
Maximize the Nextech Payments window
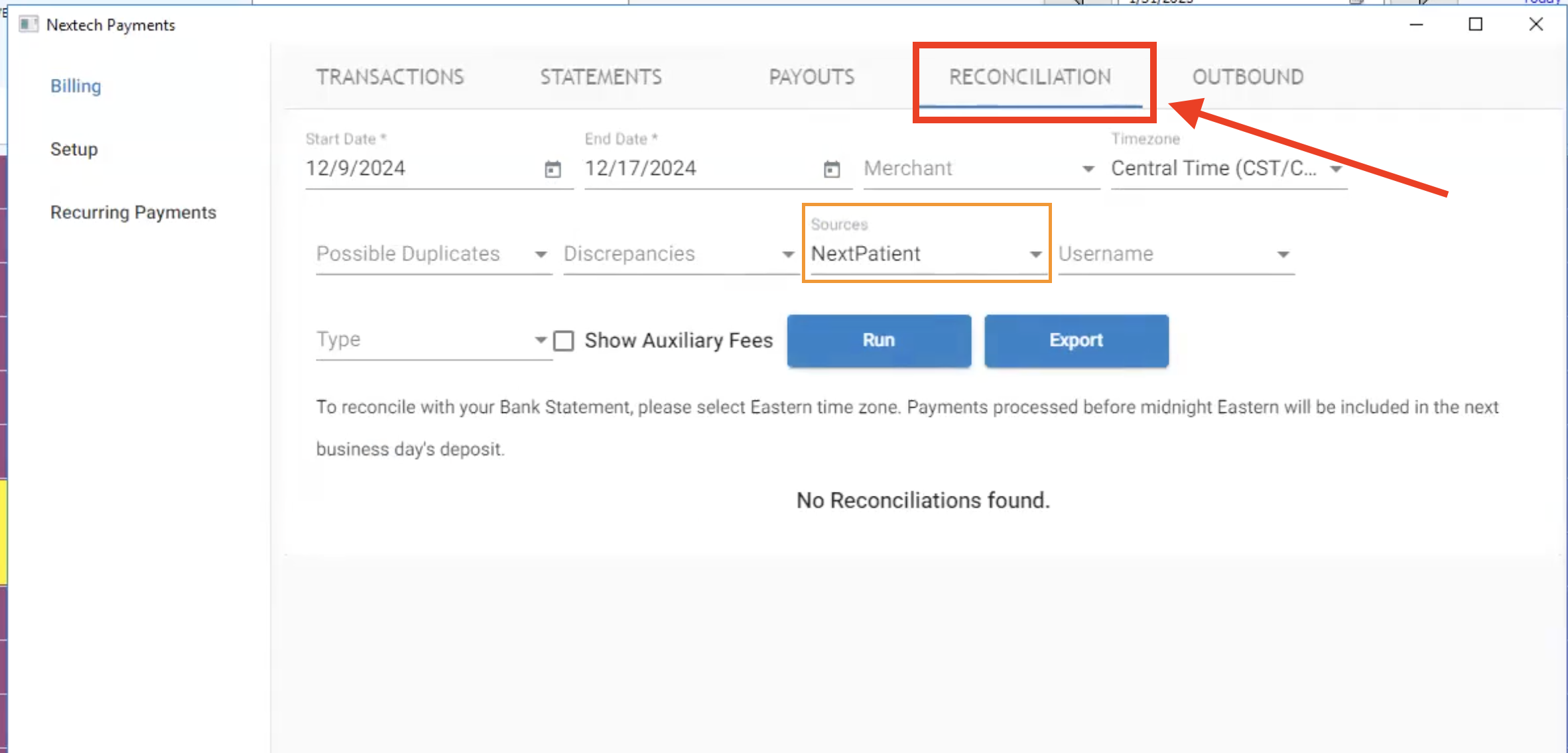[x=1476, y=25]
